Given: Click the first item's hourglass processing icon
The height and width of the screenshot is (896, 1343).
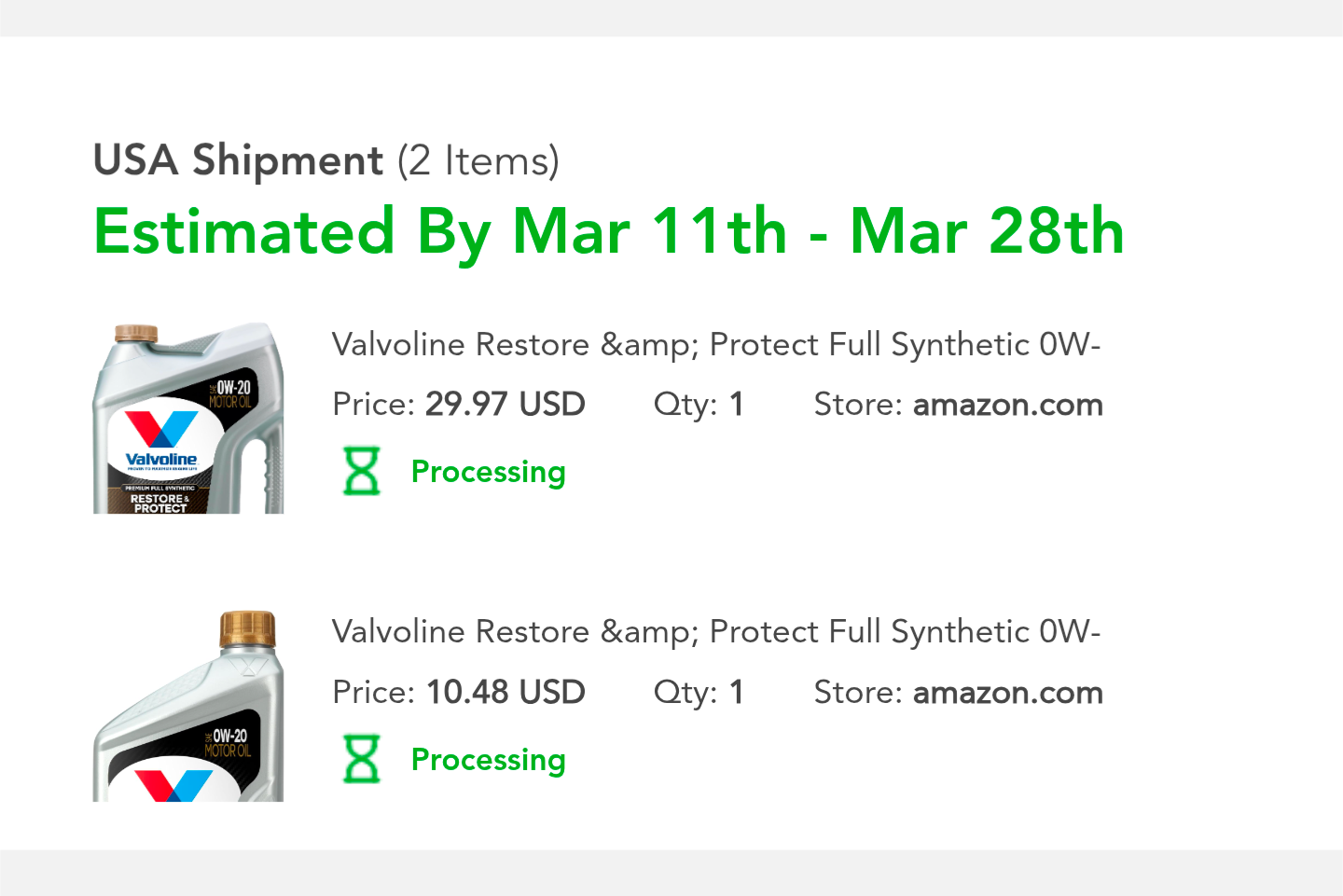Looking at the screenshot, I should 362,471.
